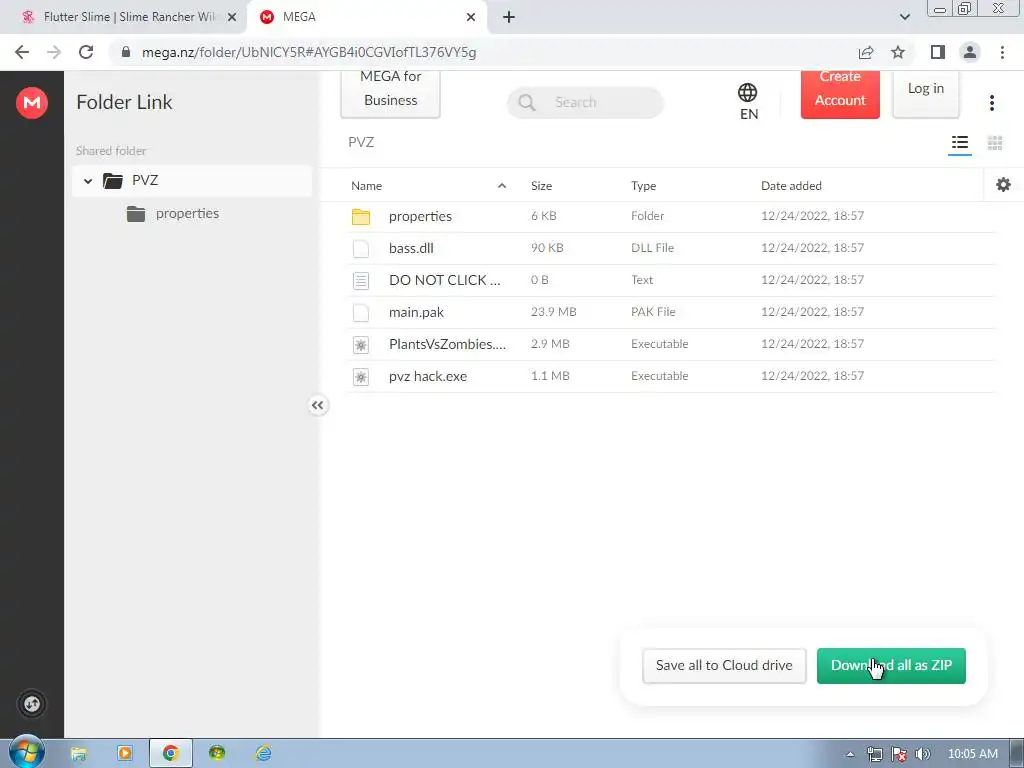Click pvz hack.exe executable icon
Screen dimensions: 1024x768
pos(360,376)
